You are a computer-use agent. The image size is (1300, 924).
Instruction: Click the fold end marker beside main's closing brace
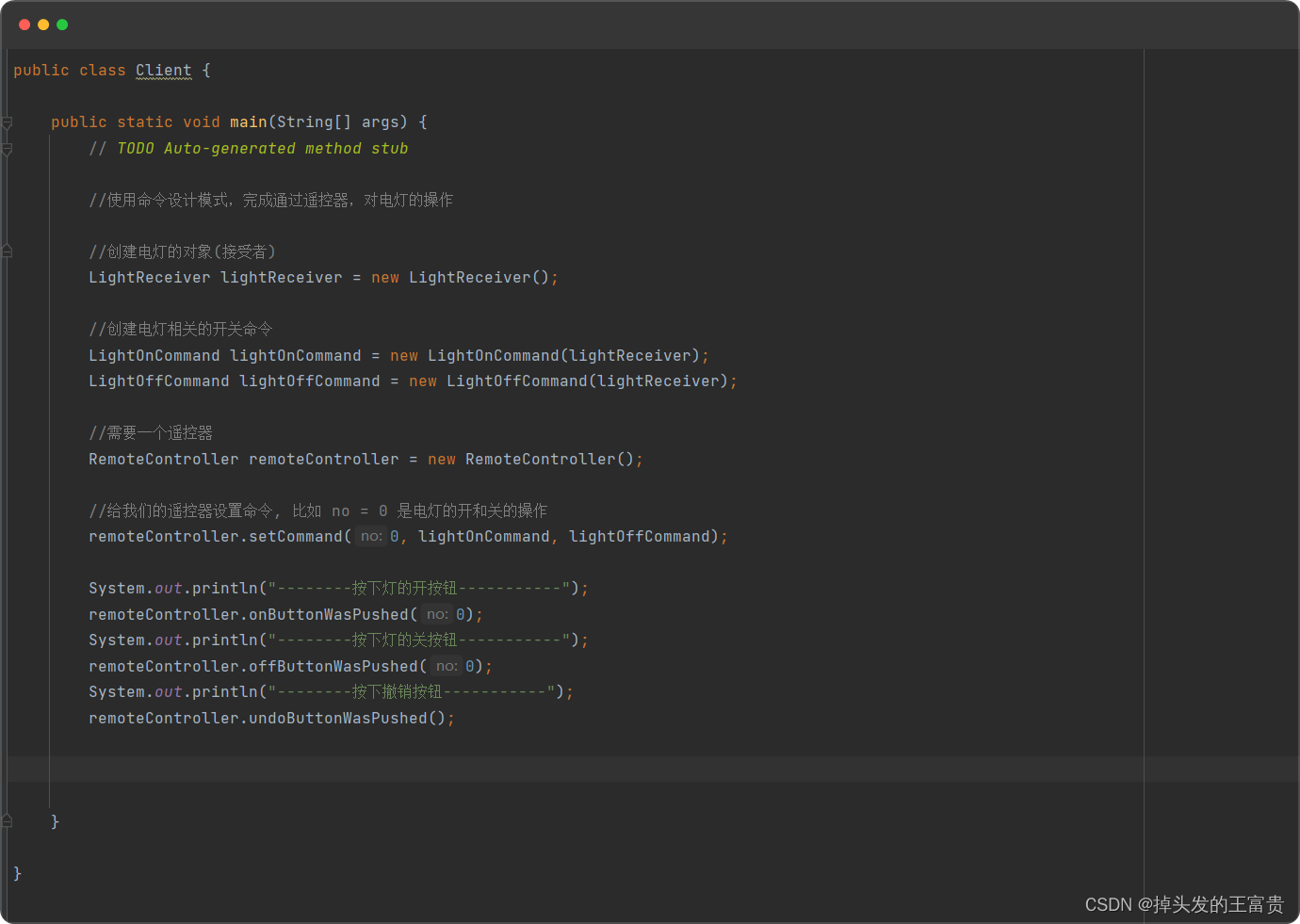[7, 821]
